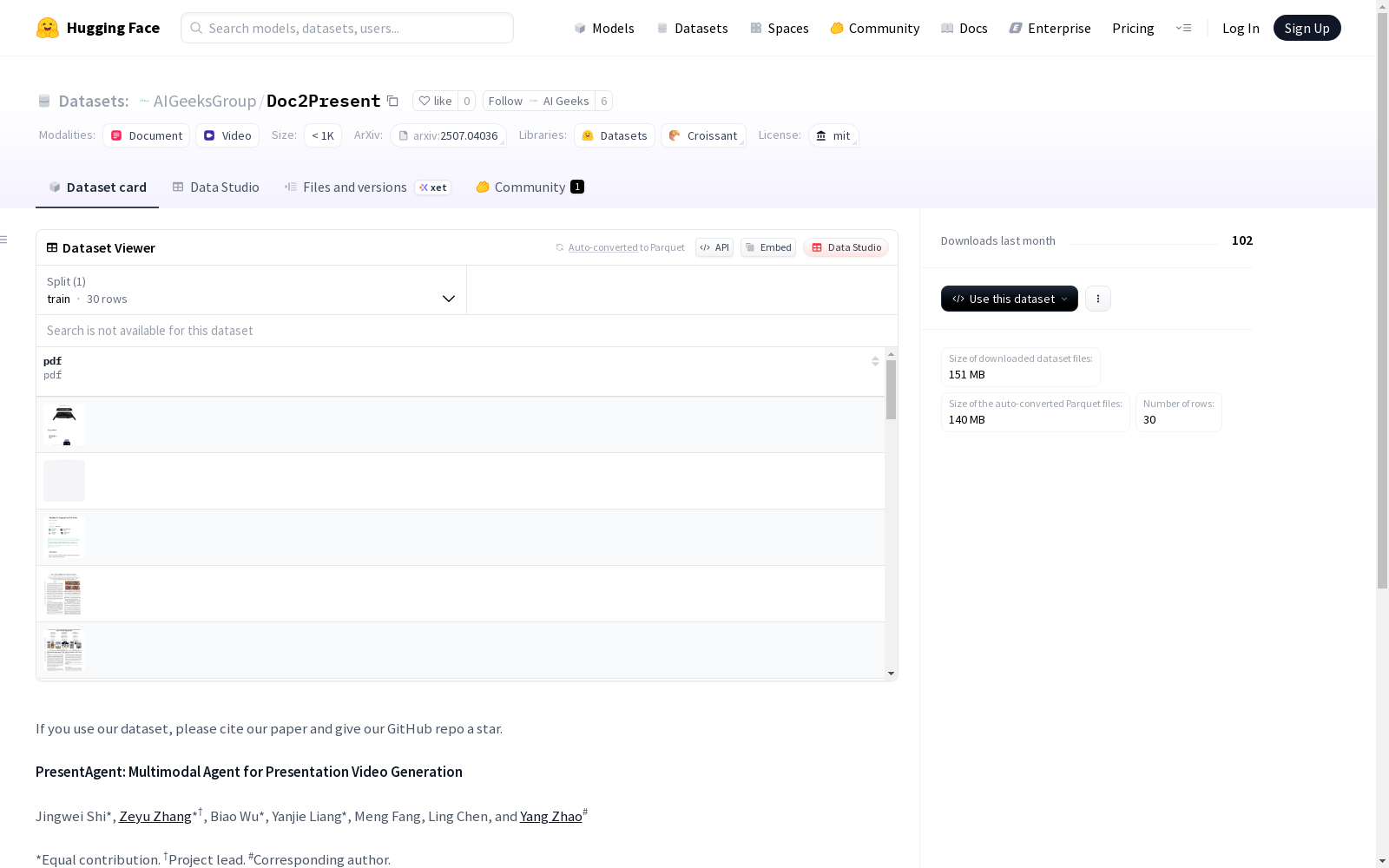Select the Datasets library tag

pyautogui.click(x=615, y=135)
